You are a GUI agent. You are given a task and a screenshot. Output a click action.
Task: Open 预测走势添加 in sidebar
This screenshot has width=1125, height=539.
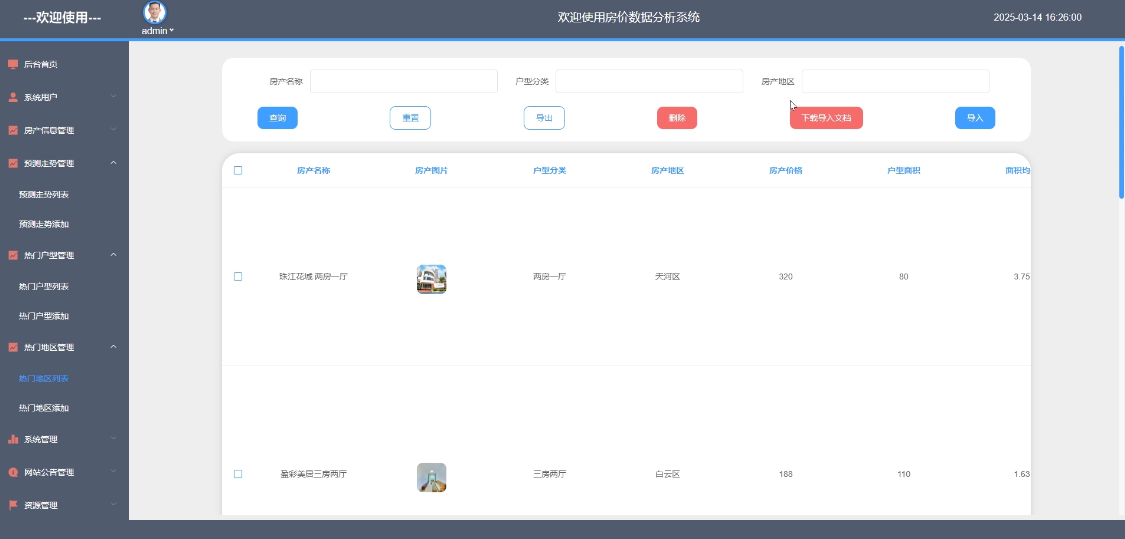(x=44, y=225)
